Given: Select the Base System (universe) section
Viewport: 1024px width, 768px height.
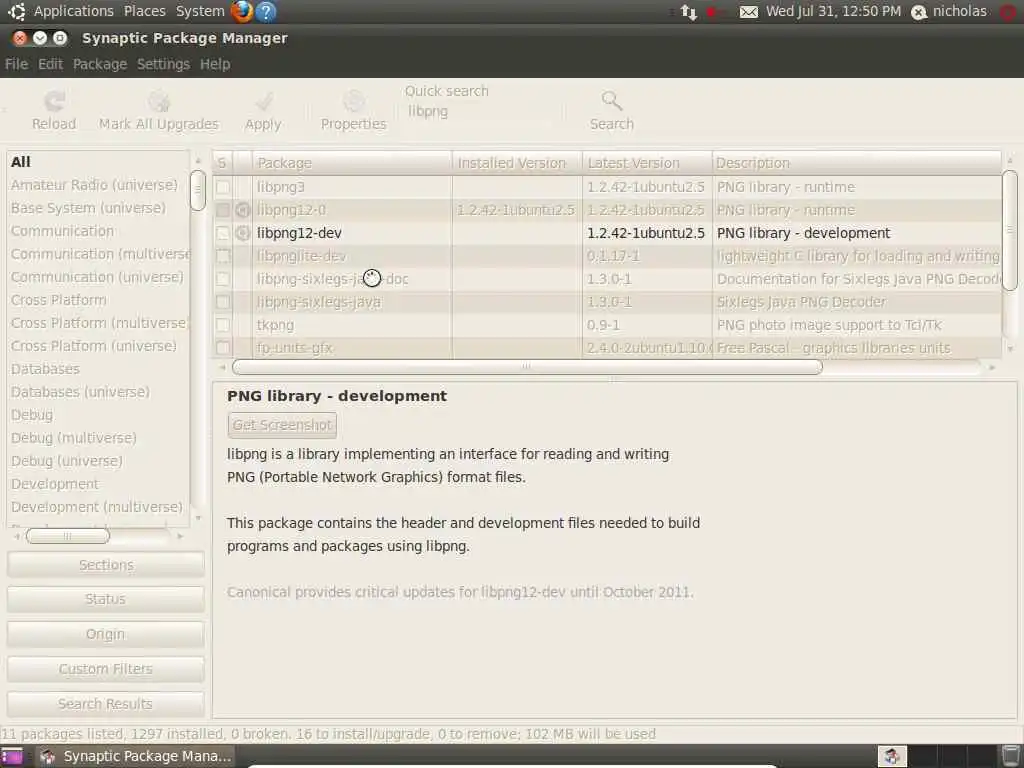Looking at the screenshot, I should [x=98, y=208].
